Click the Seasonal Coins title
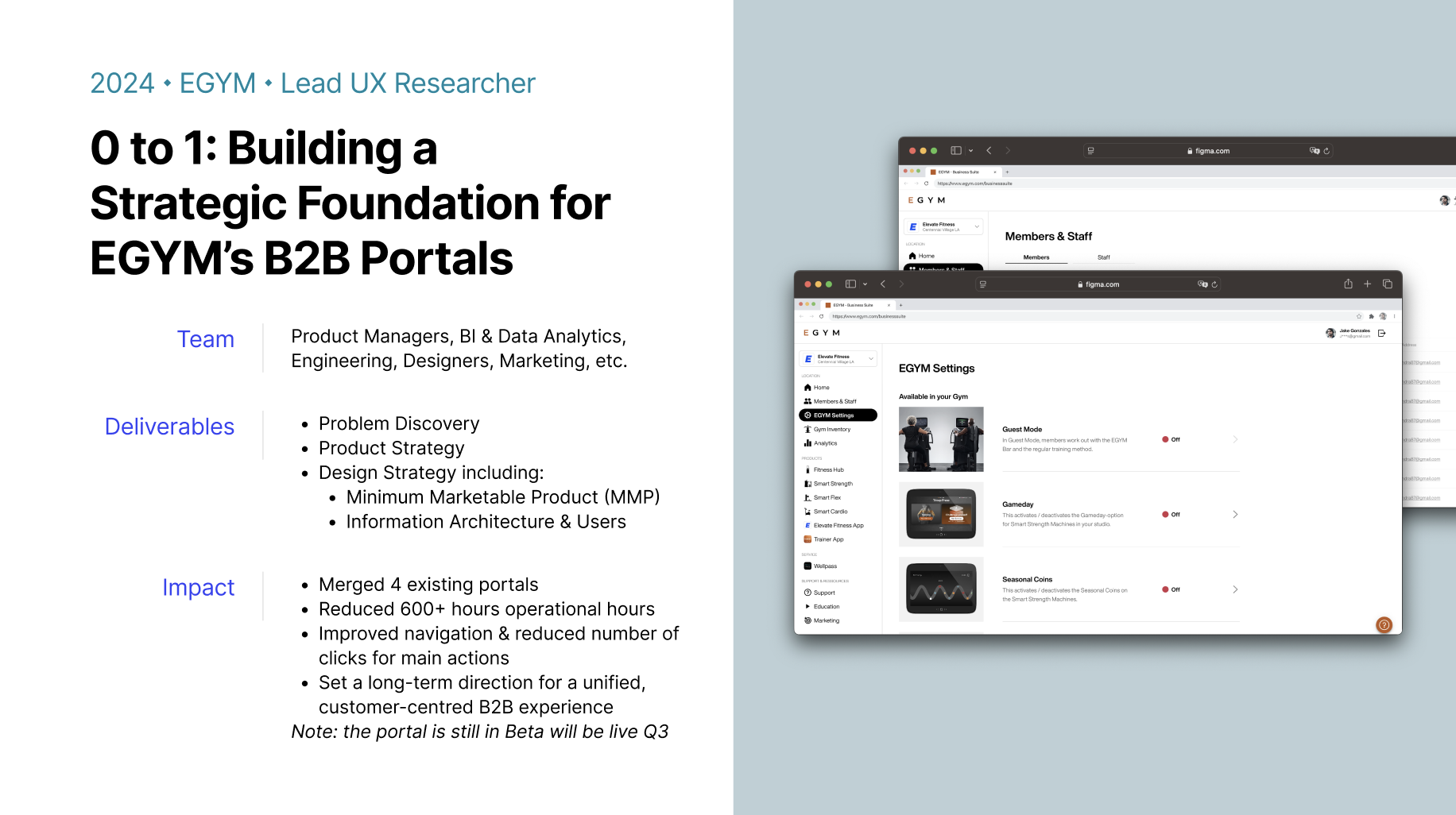 point(1028,580)
